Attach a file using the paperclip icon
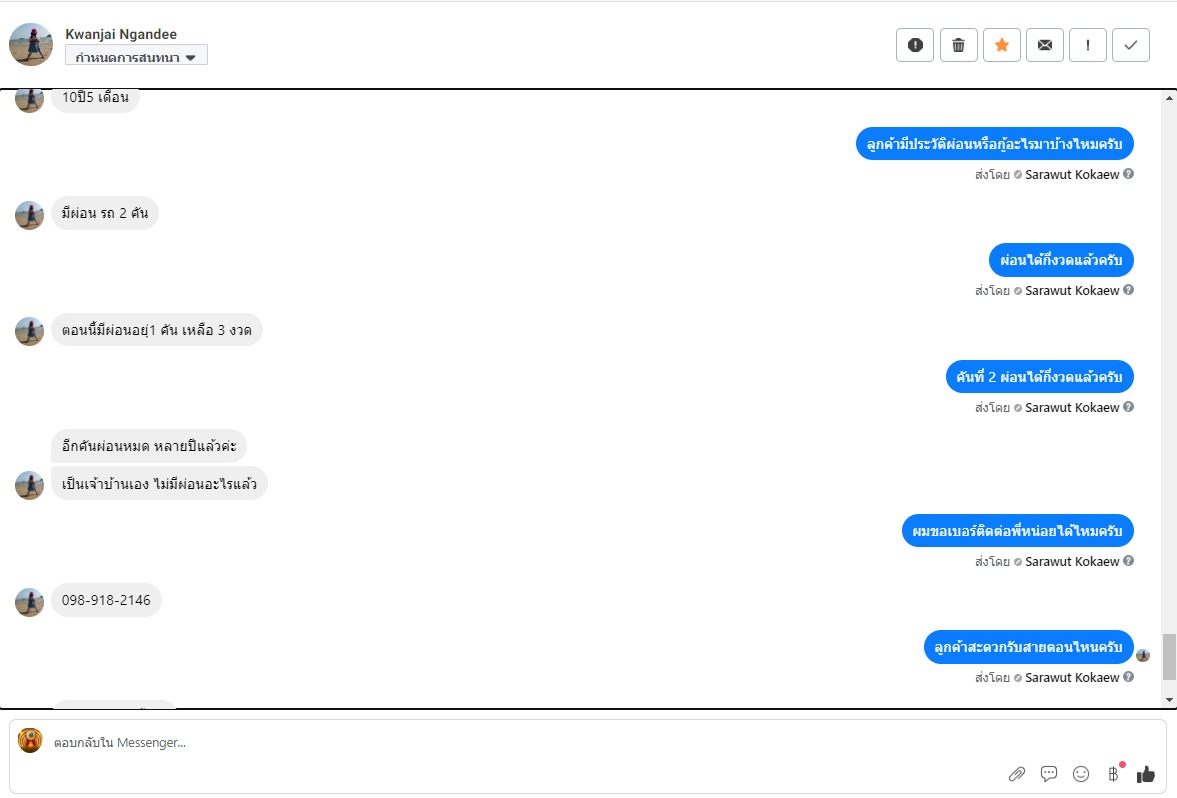Screen dimensions: 1177x798 [x=1017, y=773]
